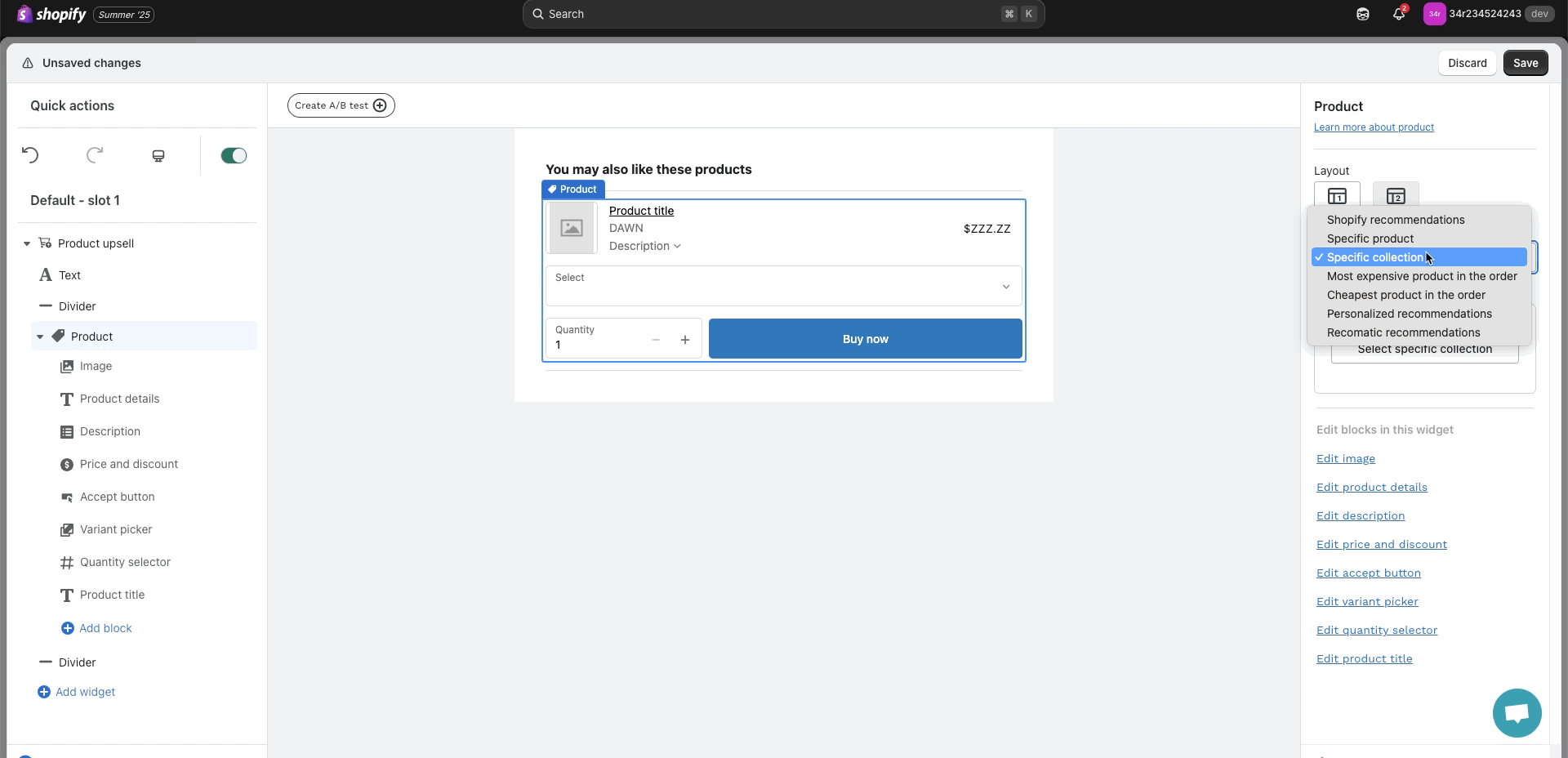Click the Shopify search field

click(x=782, y=14)
